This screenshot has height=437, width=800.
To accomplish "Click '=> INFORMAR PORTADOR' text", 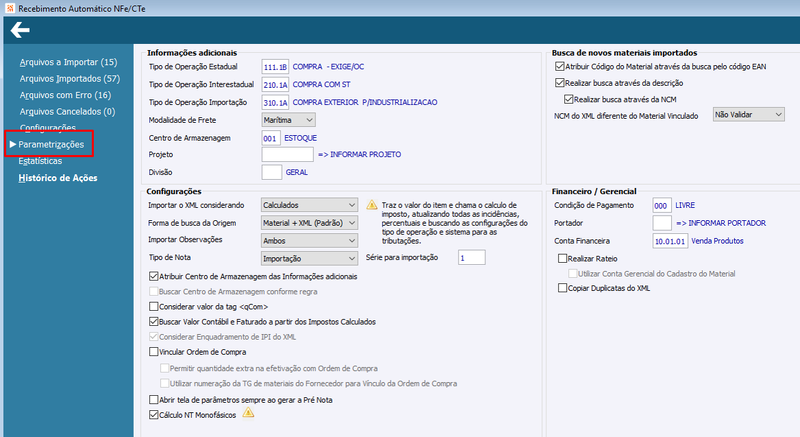I will click(721, 223).
